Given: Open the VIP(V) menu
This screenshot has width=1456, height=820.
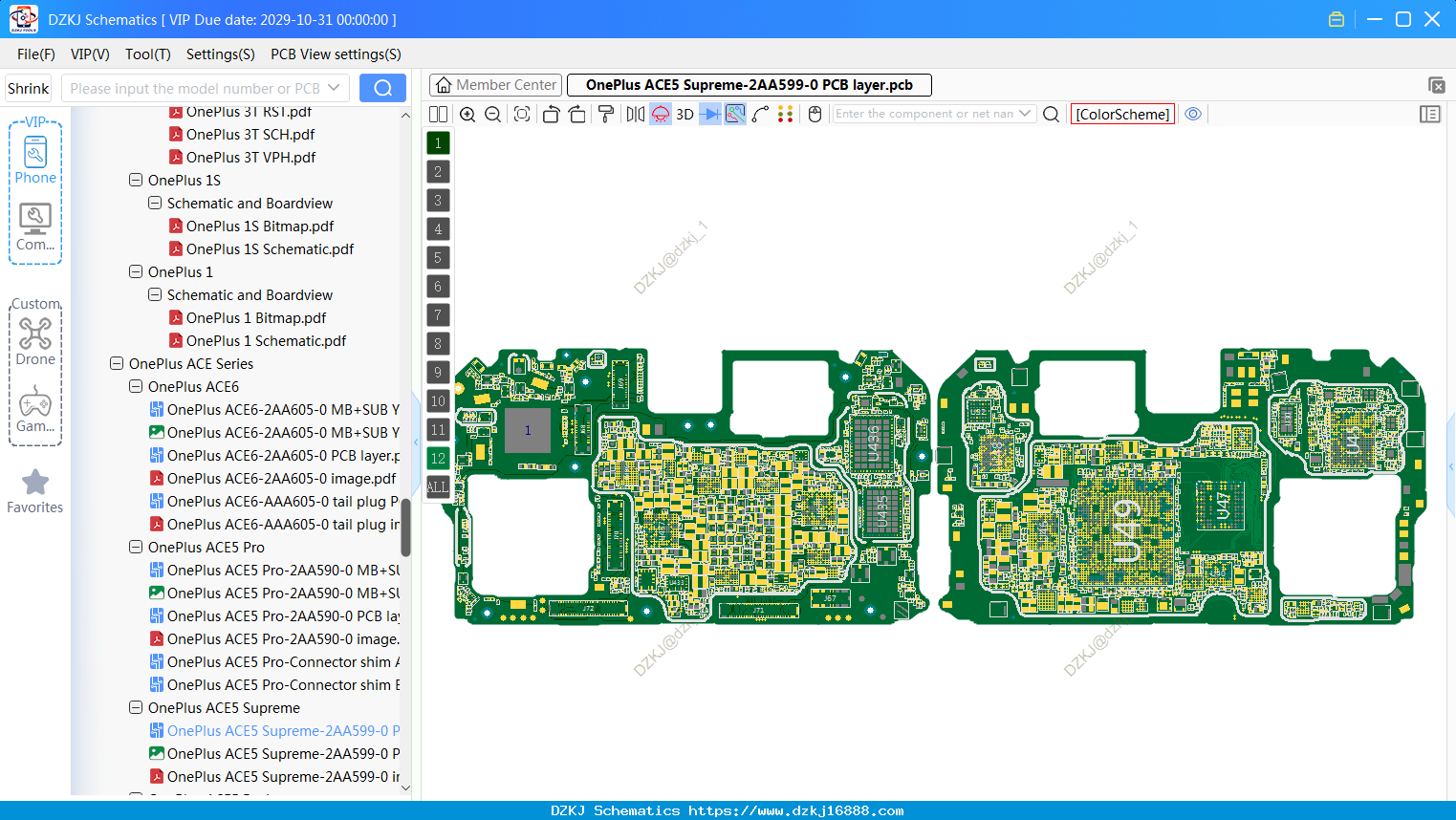Looking at the screenshot, I should pos(90,54).
